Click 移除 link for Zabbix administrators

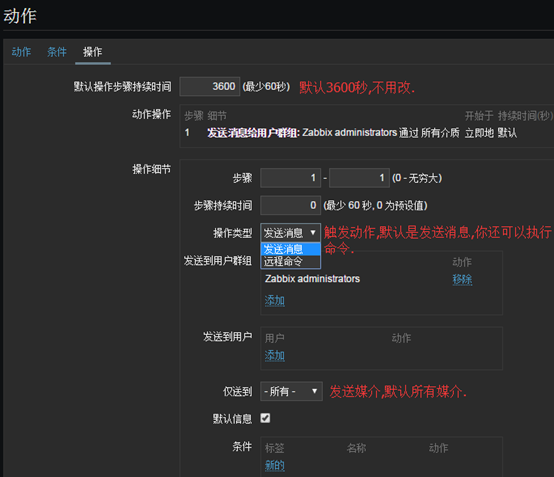click(462, 279)
